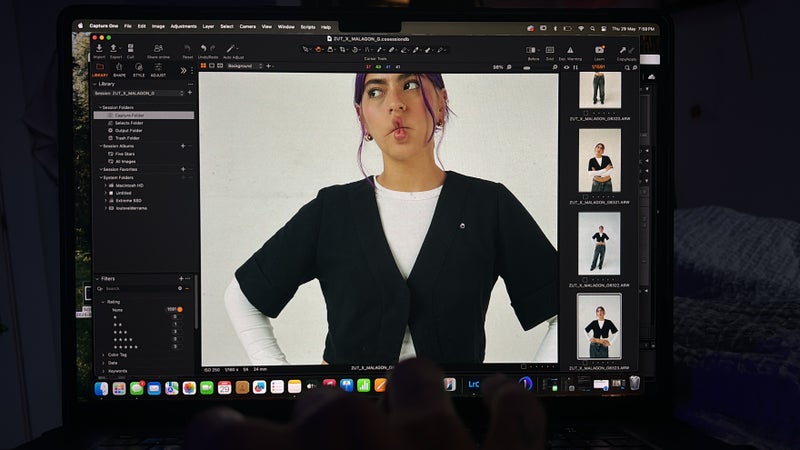Screen dimensions: 800x450
Task: Click the Learn toolbar icon
Action: click(x=599, y=50)
